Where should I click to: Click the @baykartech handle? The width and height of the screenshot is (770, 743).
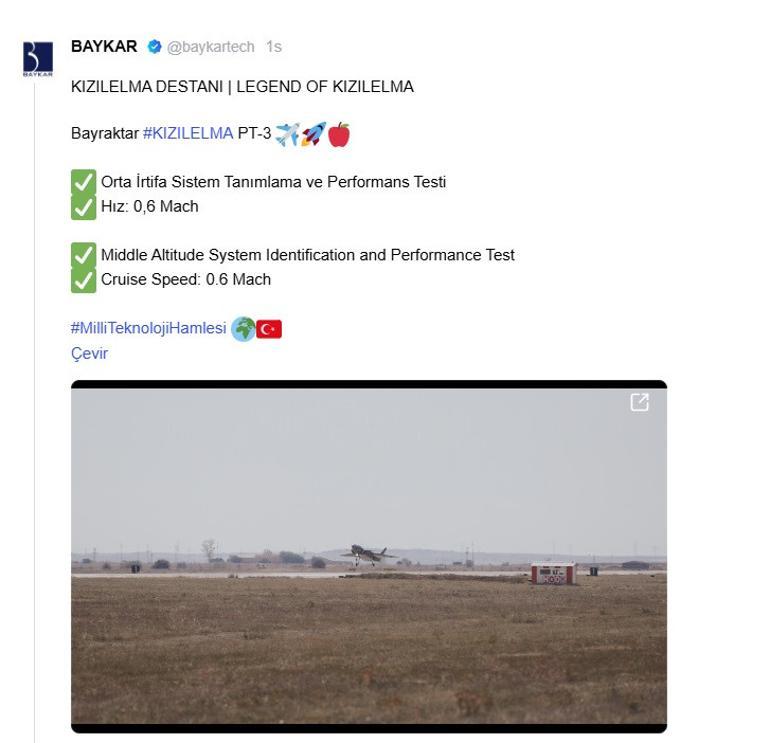(210, 47)
